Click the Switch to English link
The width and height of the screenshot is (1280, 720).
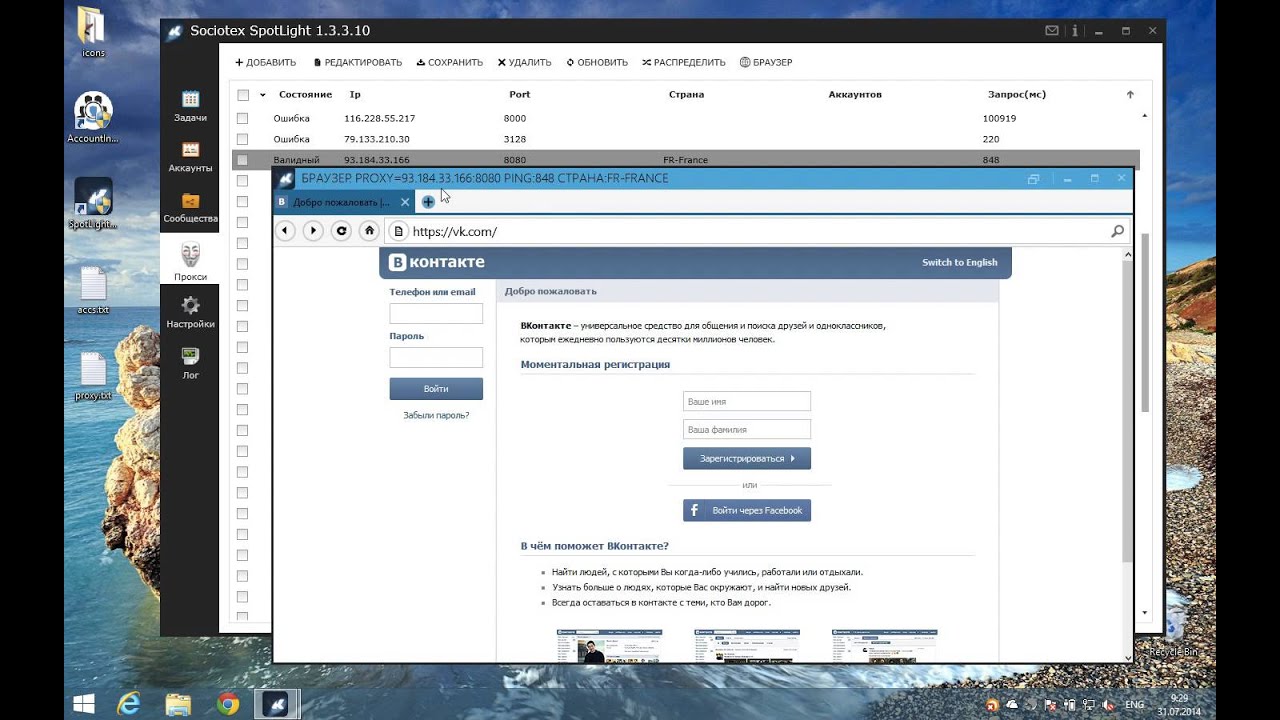coord(959,262)
